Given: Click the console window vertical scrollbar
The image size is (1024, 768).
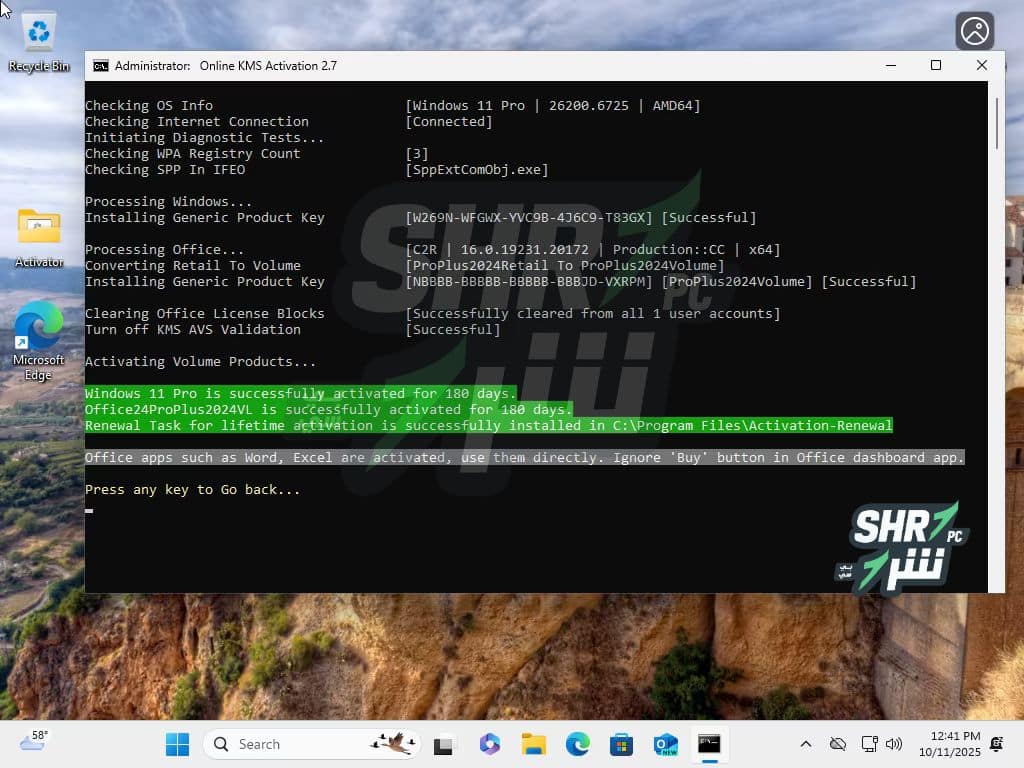Looking at the screenshot, I should (x=995, y=300).
